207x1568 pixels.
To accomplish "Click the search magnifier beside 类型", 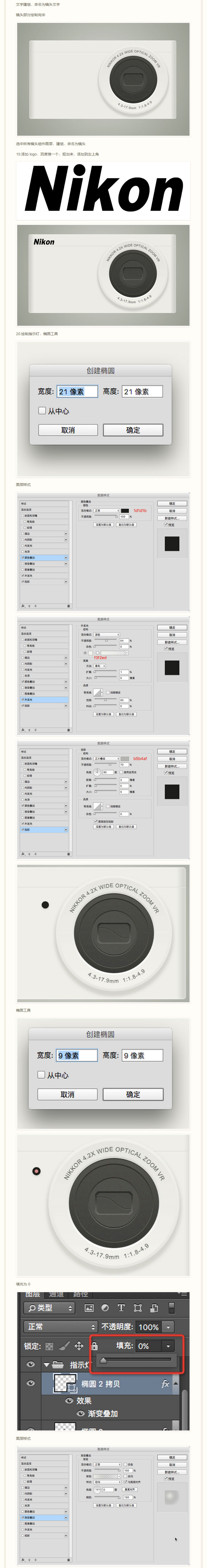I will pos(32,1308).
